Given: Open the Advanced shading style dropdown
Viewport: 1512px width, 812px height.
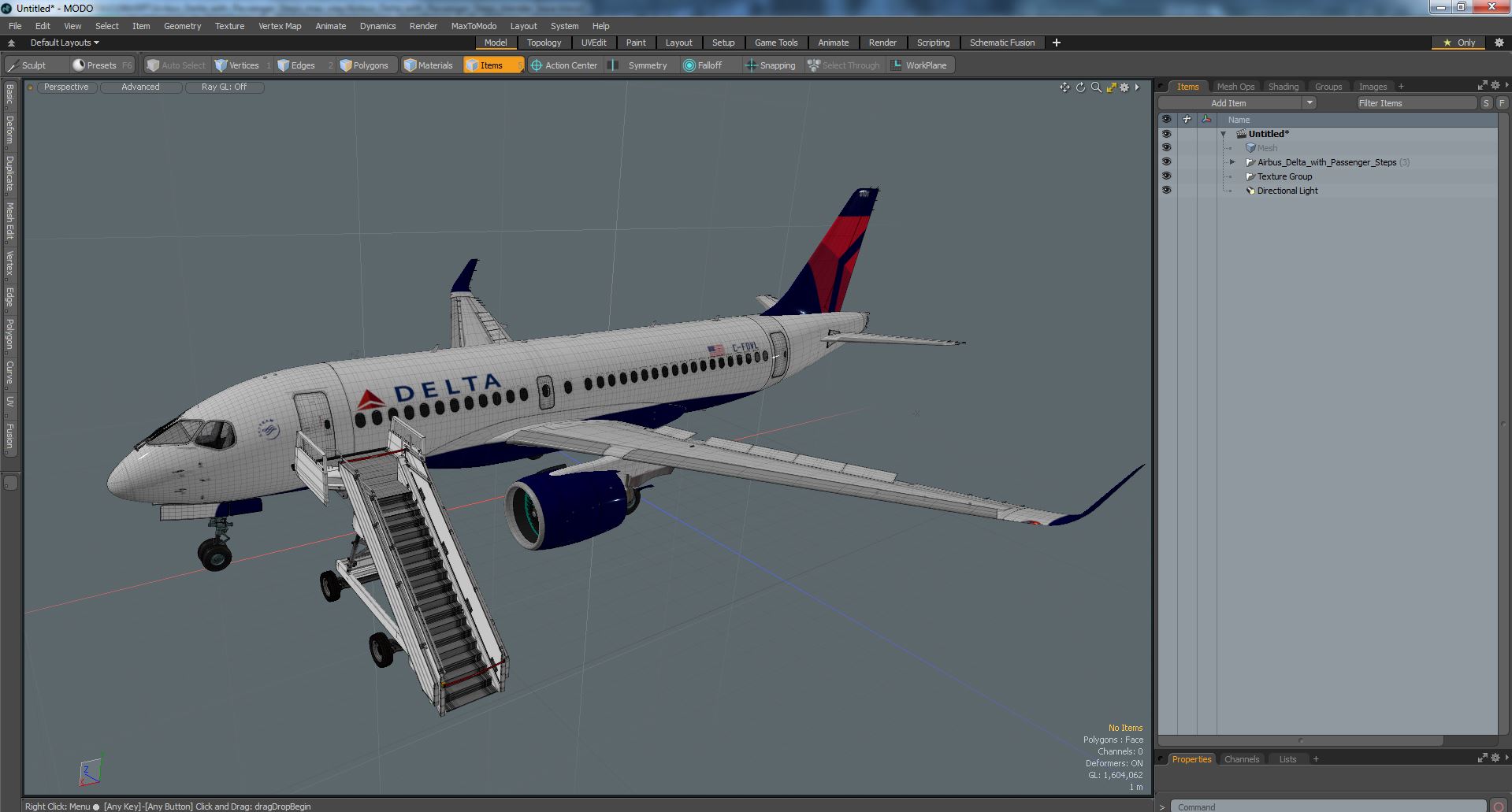Looking at the screenshot, I should [141, 87].
